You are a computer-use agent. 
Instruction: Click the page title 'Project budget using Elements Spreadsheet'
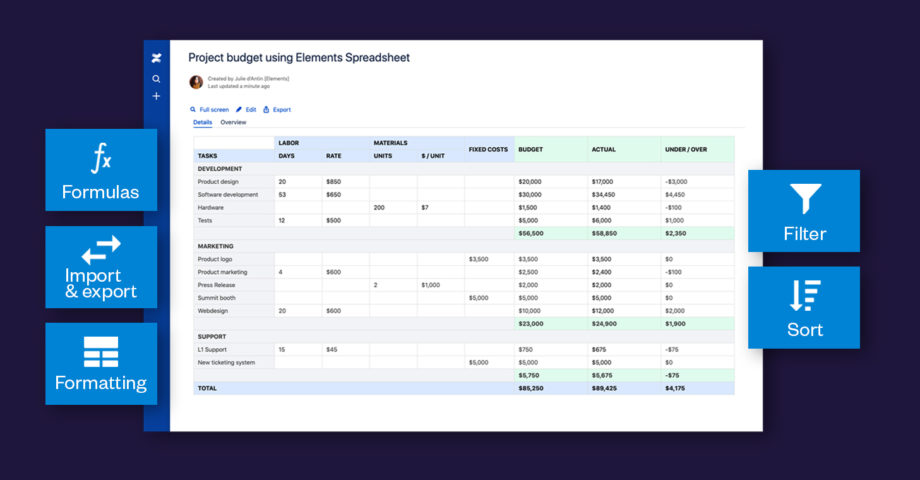coord(299,58)
